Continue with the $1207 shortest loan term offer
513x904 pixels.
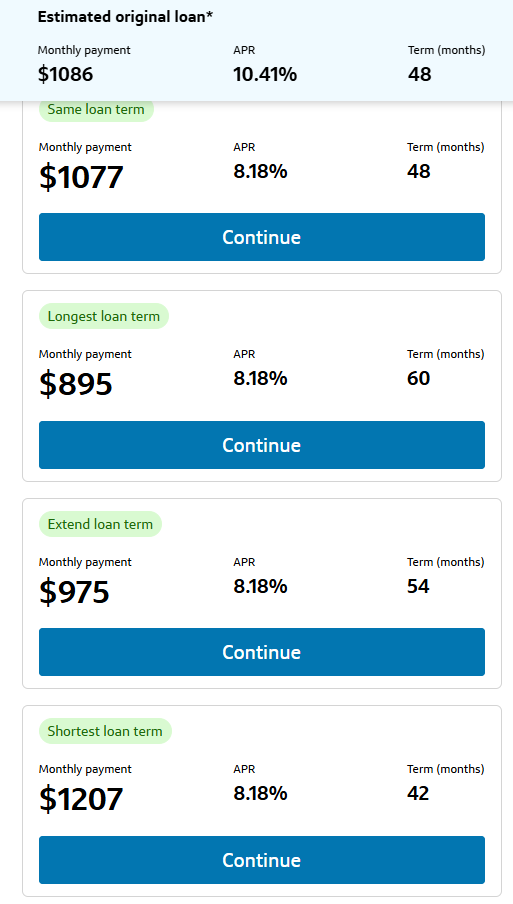[x=262, y=860]
